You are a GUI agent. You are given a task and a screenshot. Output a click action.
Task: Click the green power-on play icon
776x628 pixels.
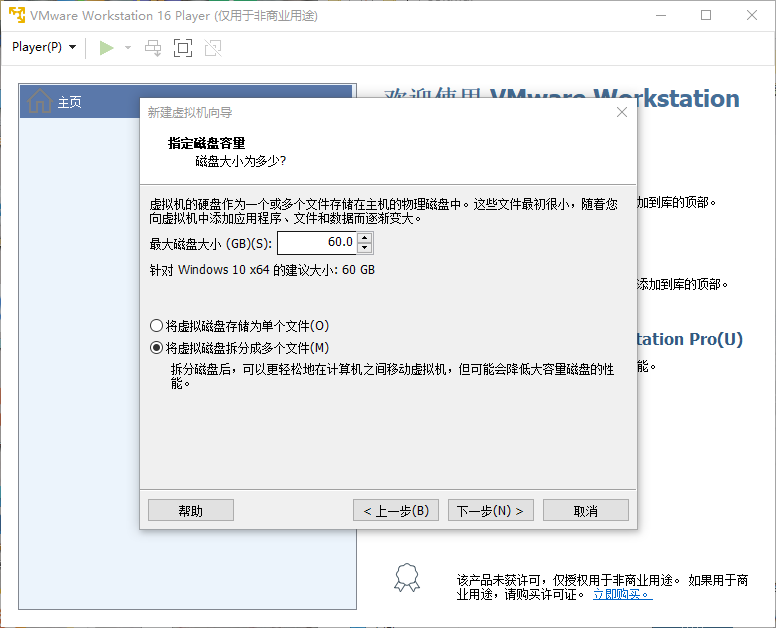point(106,48)
